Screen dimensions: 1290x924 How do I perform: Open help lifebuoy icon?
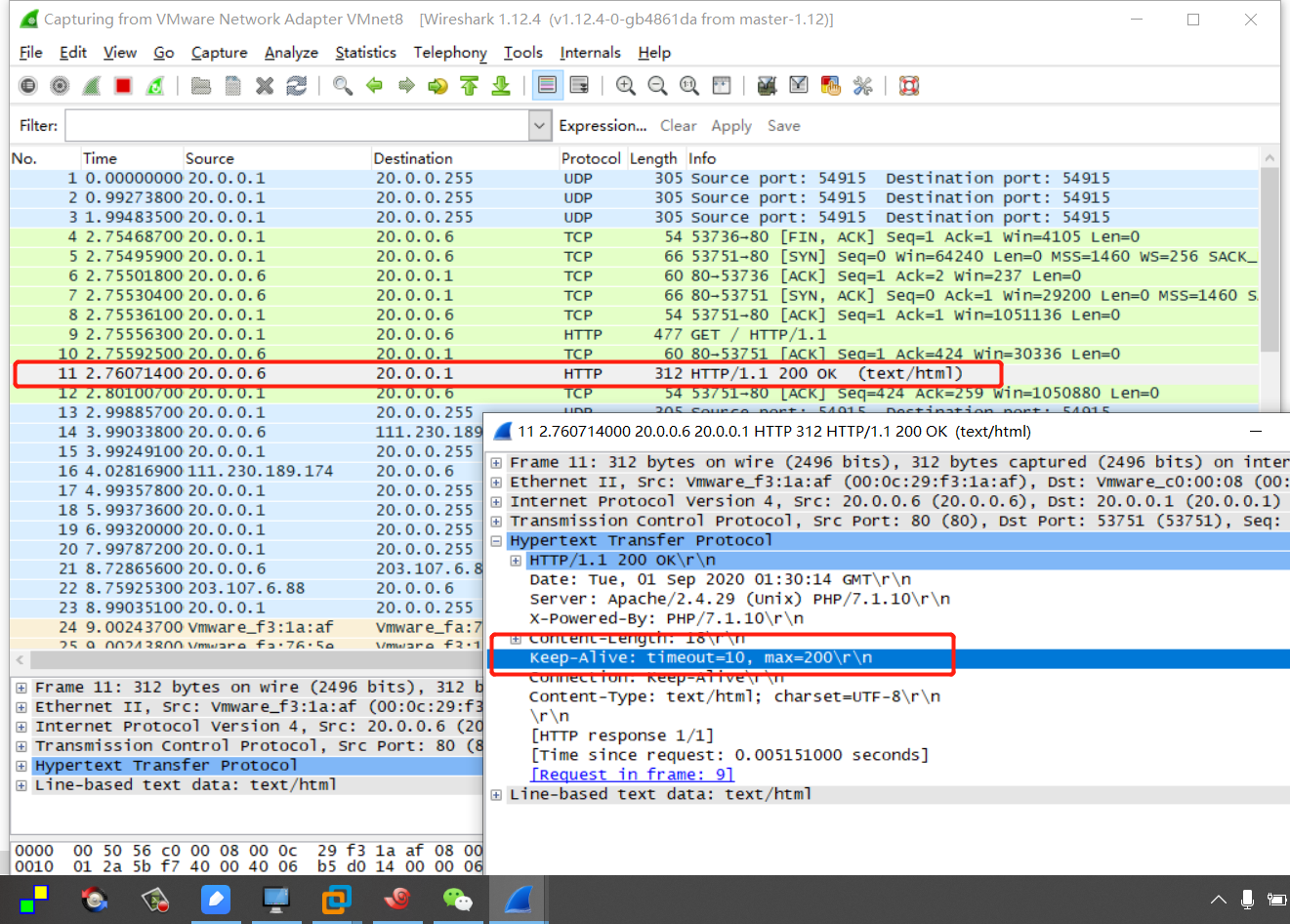[909, 86]
